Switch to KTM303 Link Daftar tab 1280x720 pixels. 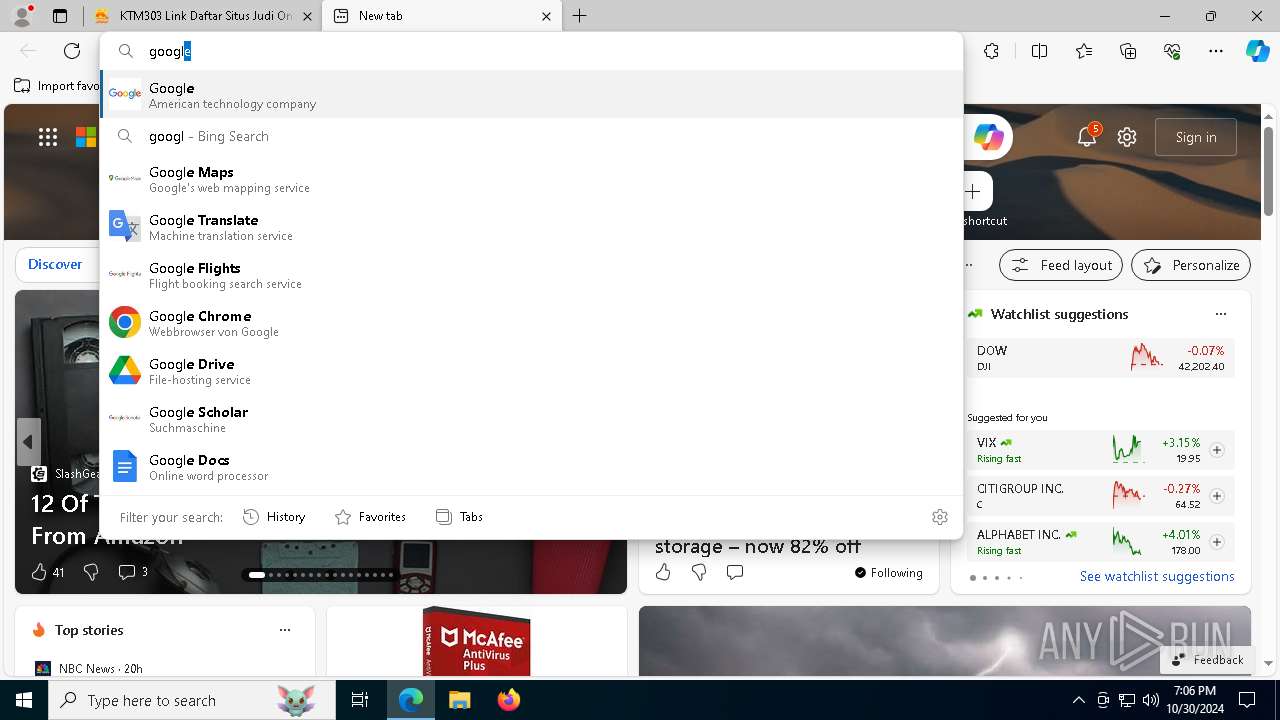pyautogui.click(x=200, y=16)
